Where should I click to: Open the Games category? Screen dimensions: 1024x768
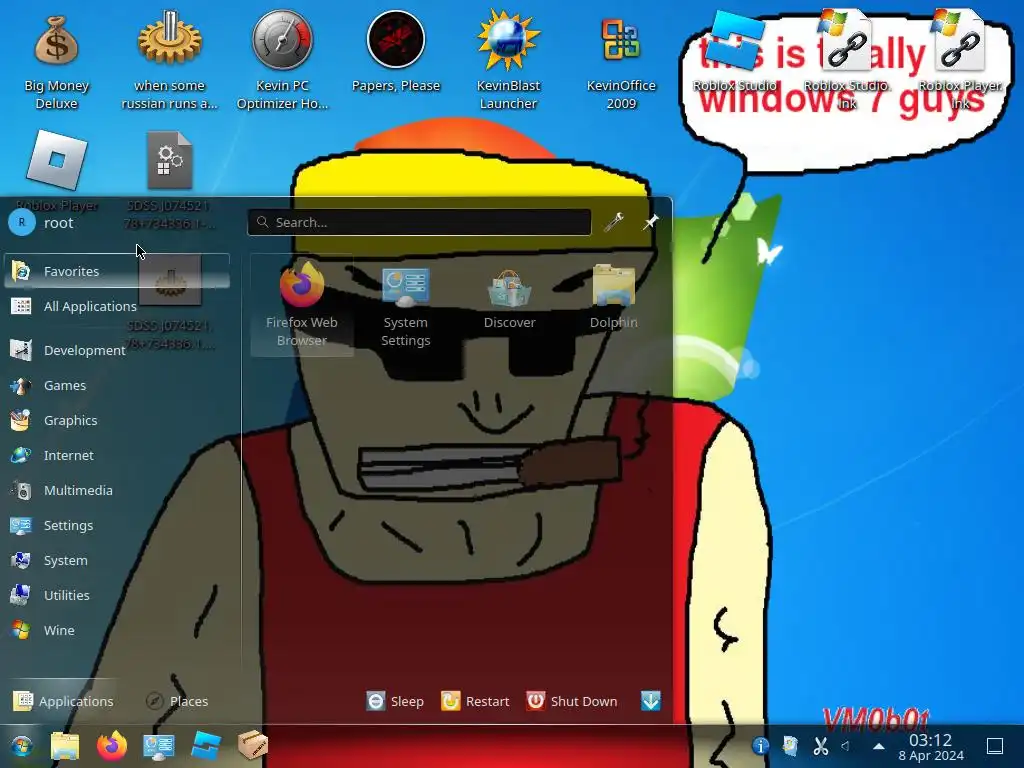click(x=117, y=385)
